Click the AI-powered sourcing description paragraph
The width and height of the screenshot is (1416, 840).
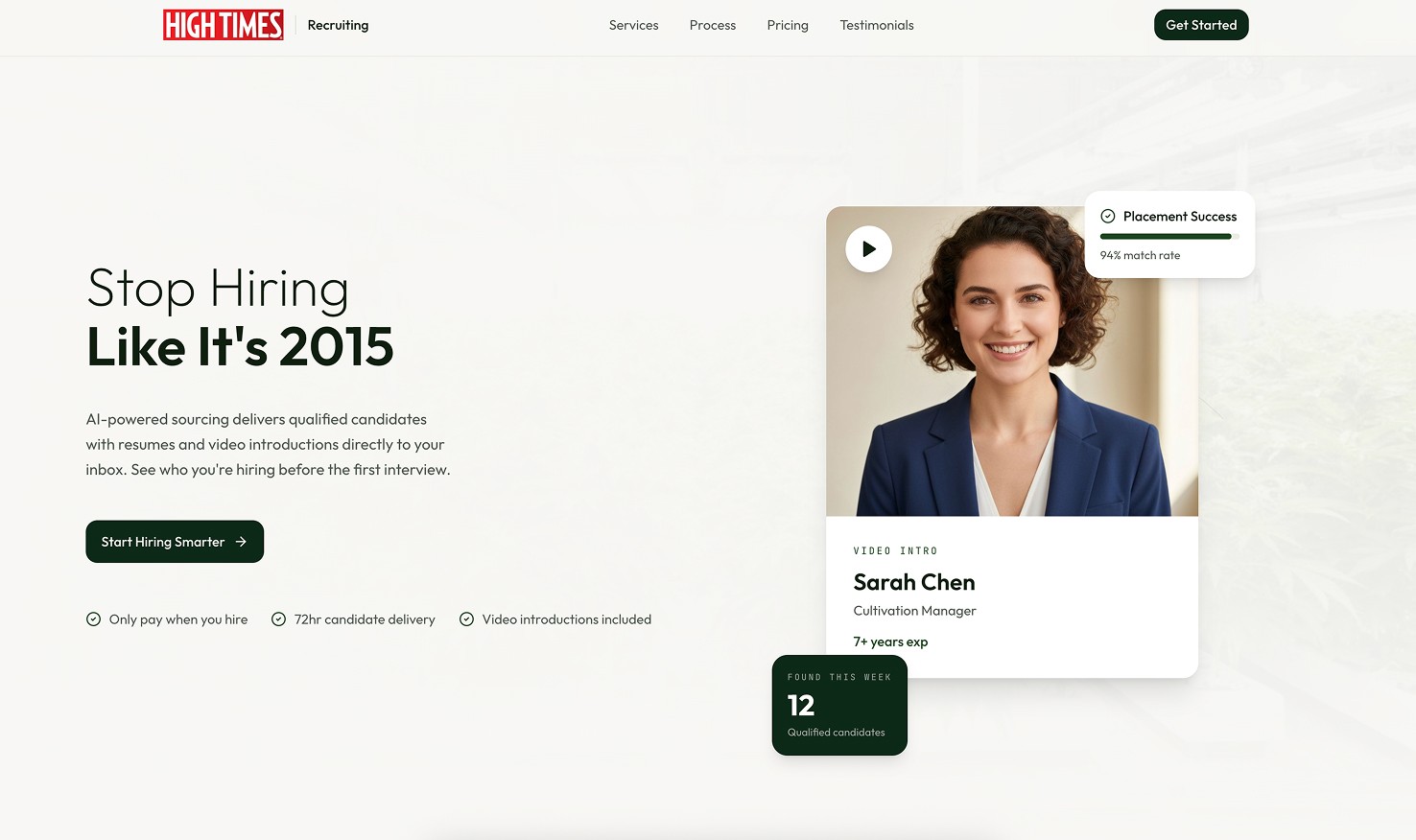[268, 444]
